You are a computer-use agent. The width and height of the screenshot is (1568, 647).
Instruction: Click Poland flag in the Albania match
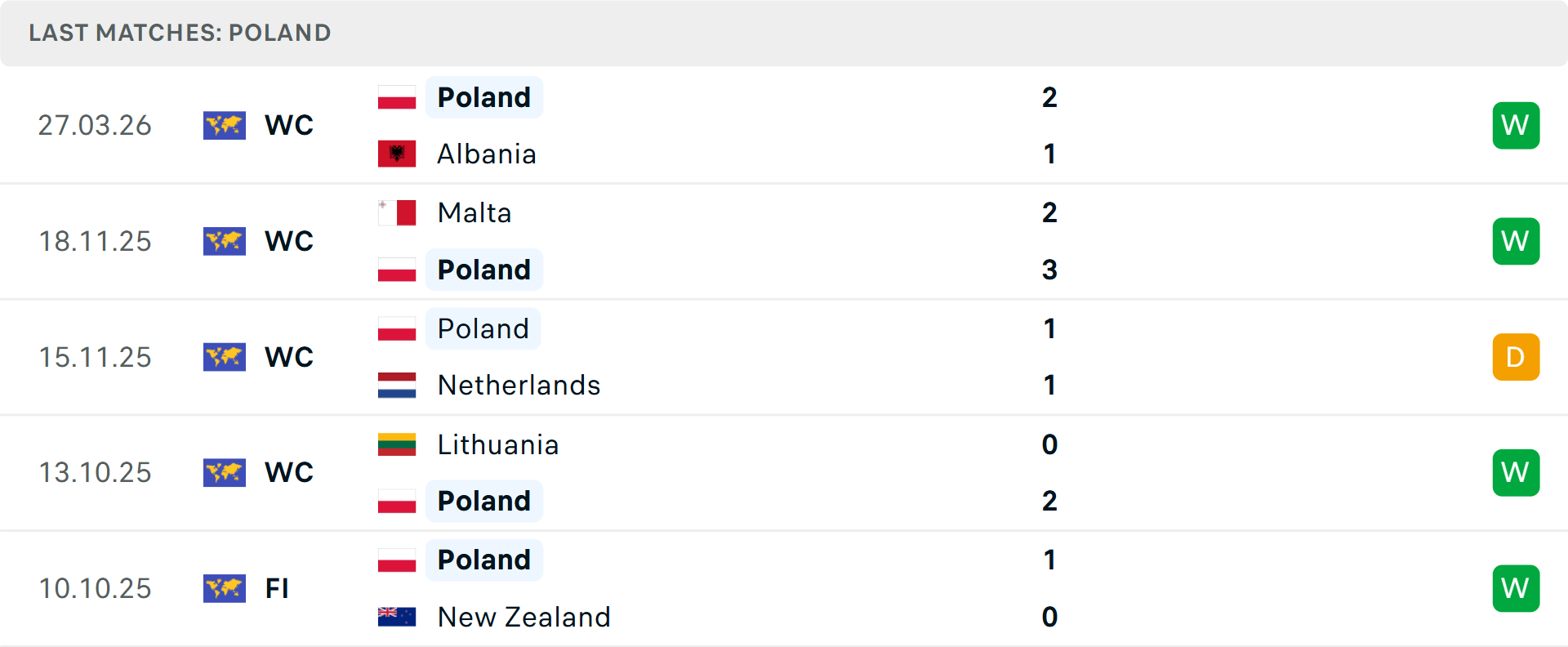click(397, 97)
